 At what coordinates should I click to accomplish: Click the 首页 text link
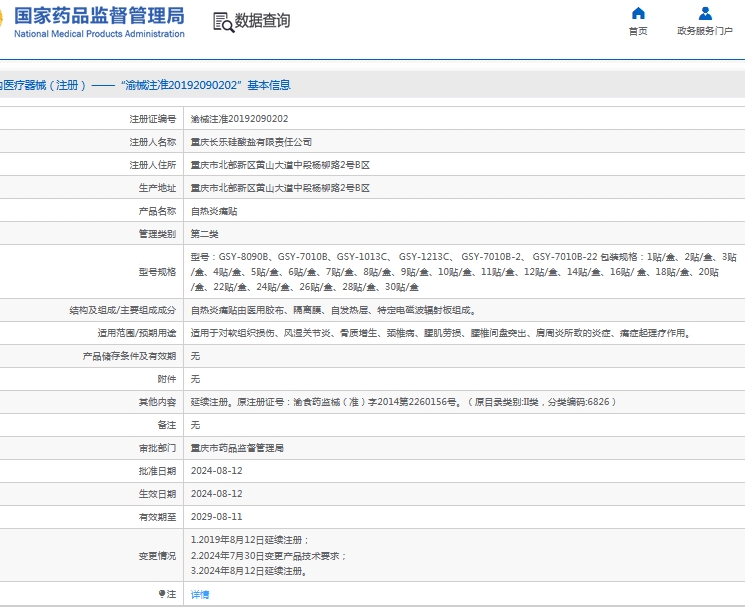[638, 31]
